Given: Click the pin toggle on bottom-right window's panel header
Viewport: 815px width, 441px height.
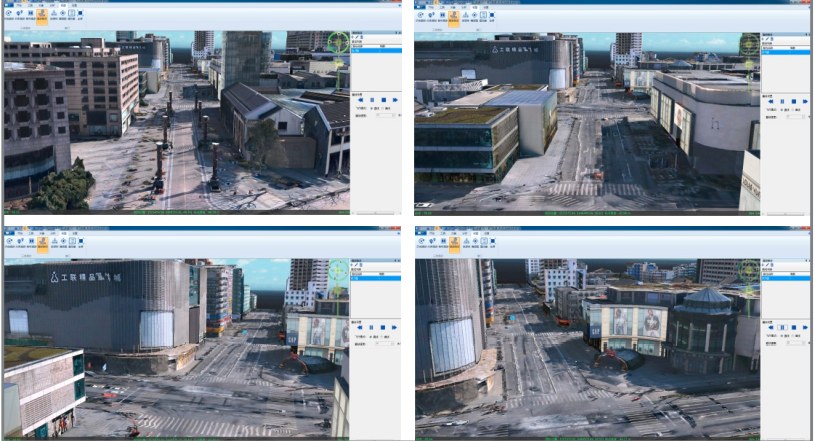Looking at the screenshot, I should pyautogui.click(x=806, y=260).
